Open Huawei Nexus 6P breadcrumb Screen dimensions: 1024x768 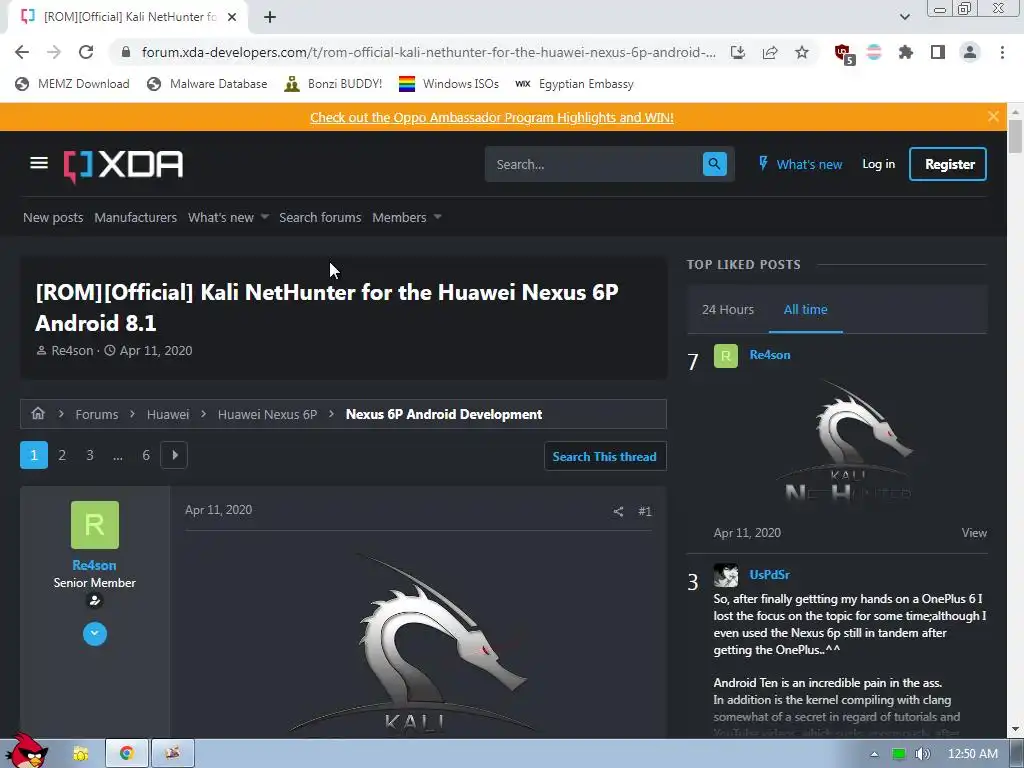tap(267, 414)
